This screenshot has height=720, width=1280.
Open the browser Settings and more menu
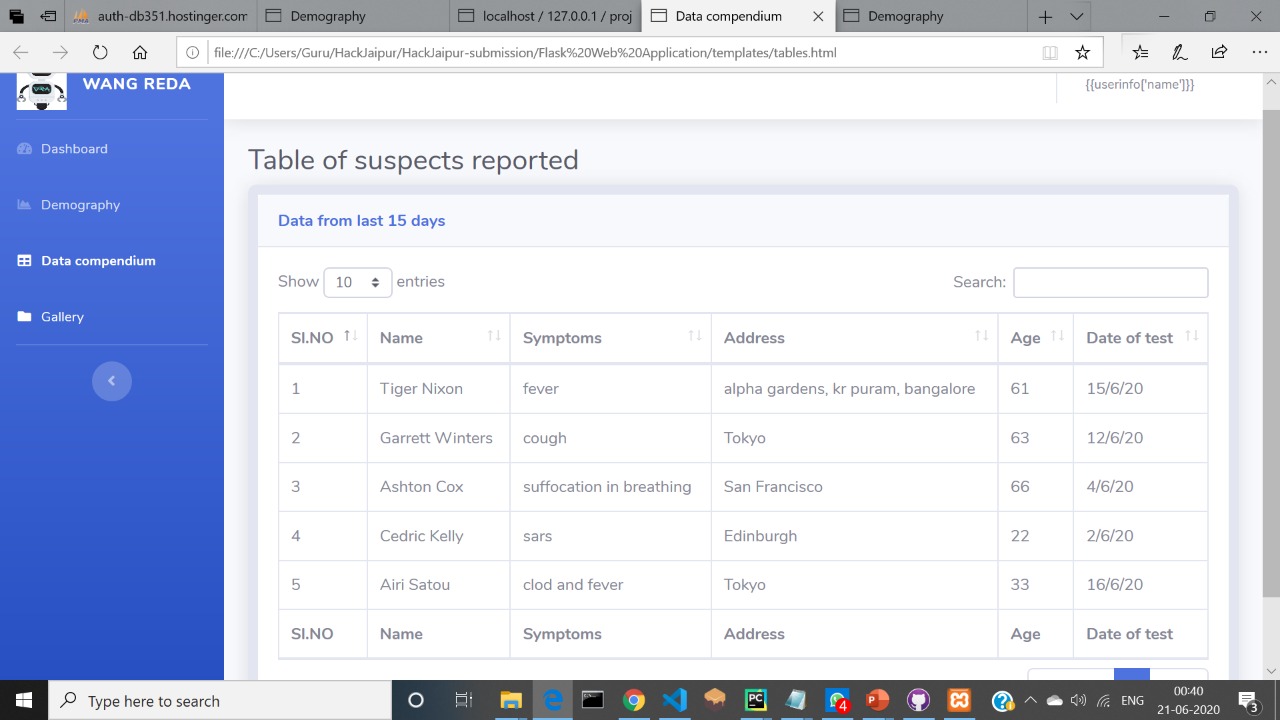[1259, 53]
